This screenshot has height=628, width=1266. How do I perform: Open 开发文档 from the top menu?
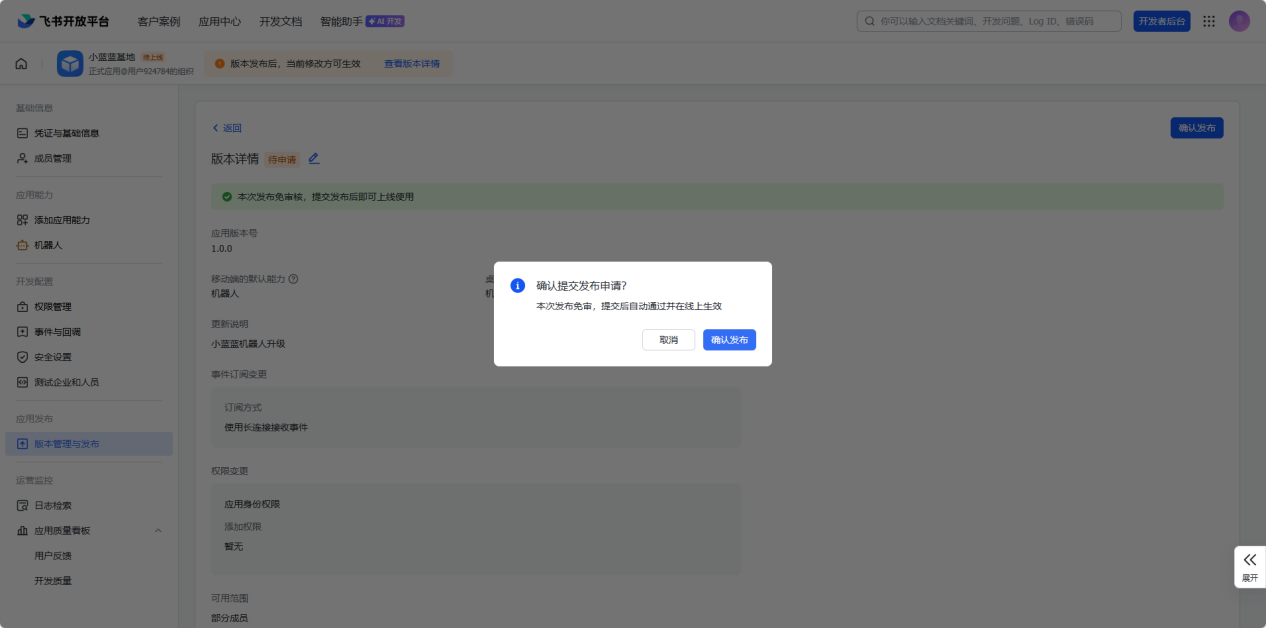(280, 21)
